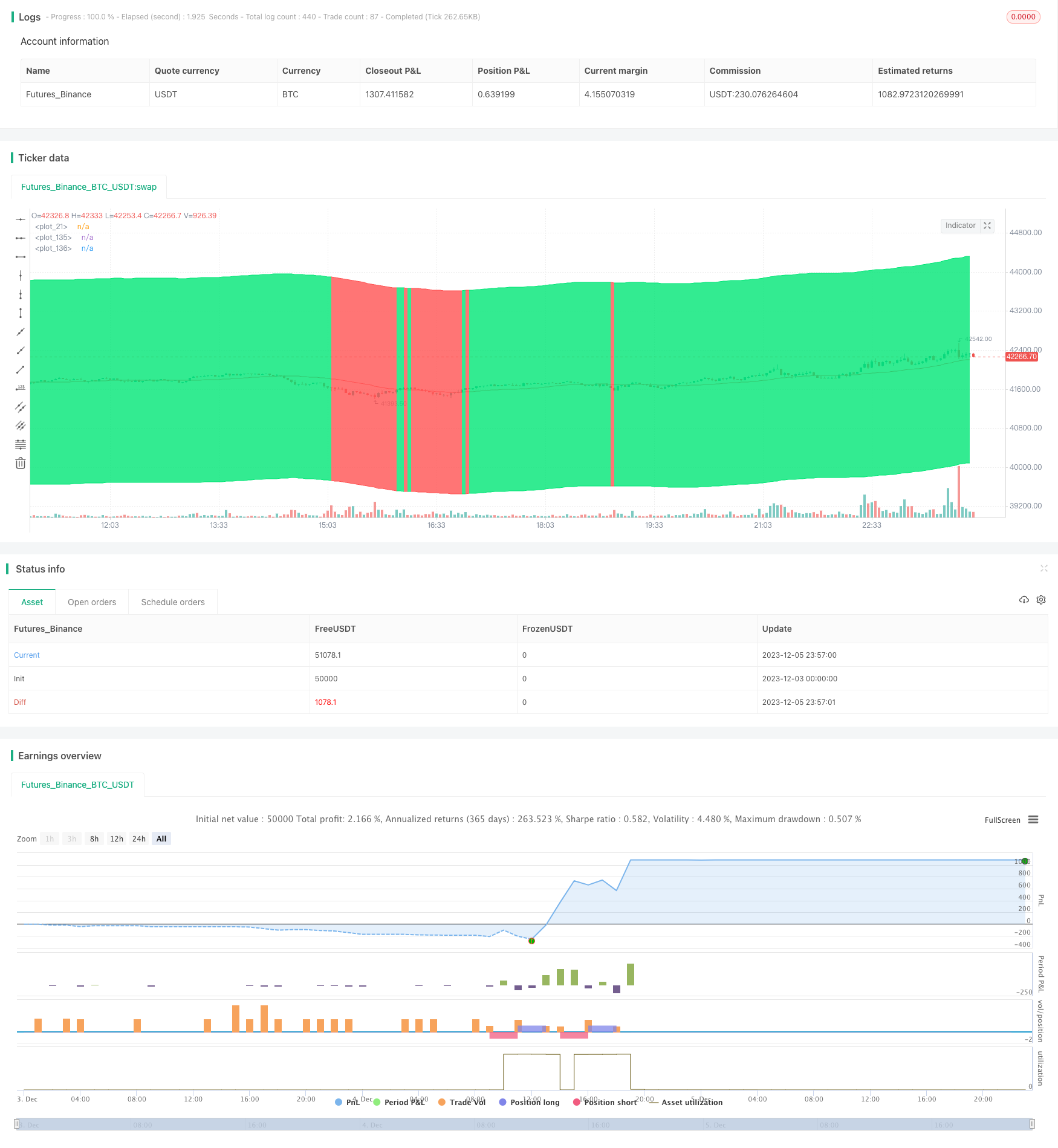Collapse the Status info panel
This screenshot has width=1058, height=1148.
pyautogui.click(x=1043, y=568)
